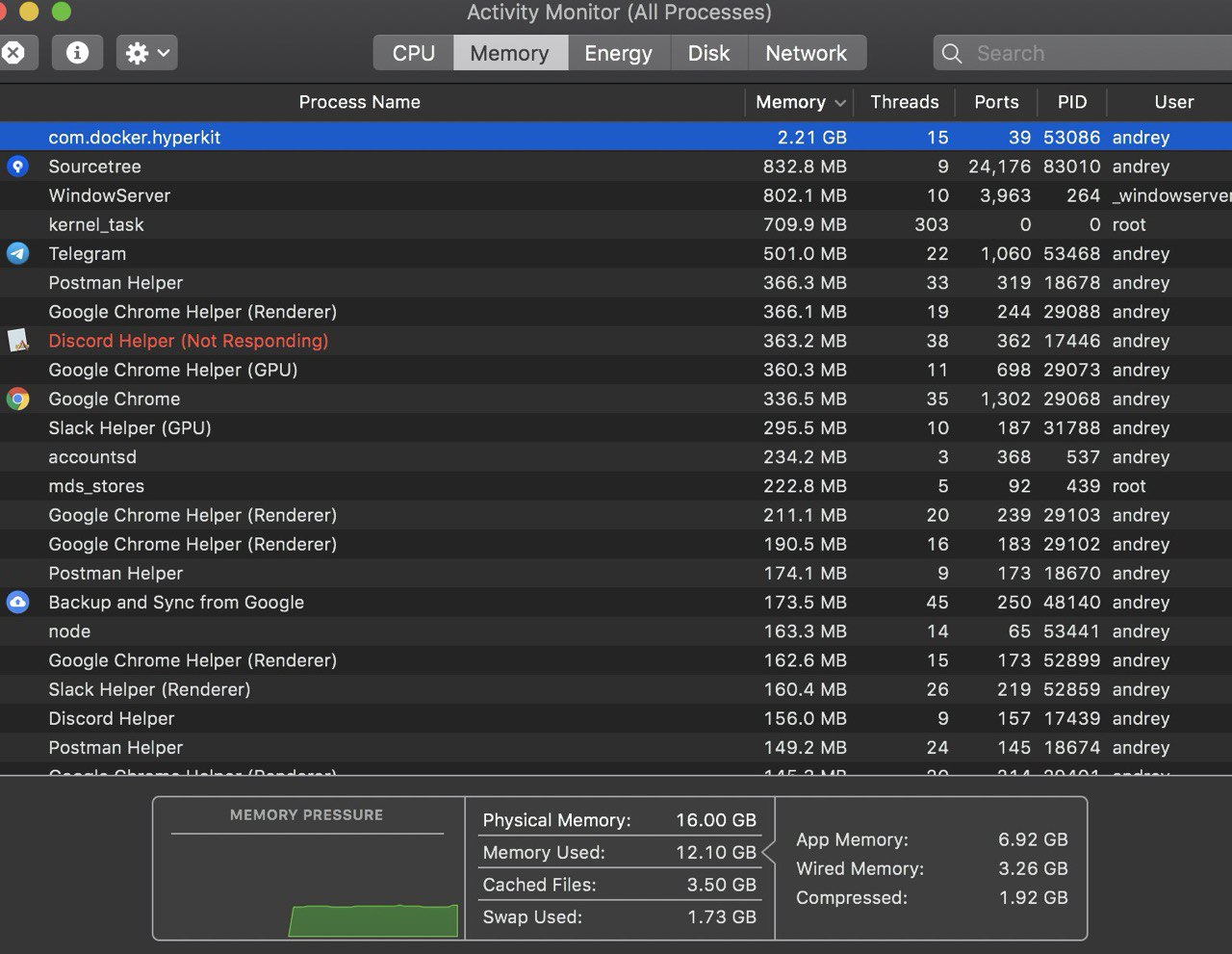This screenshot has width=1232, height=954.
Task: Click the 303 threads cell for kernel_task
Action: pyautogui.click(x=931, y=224)
